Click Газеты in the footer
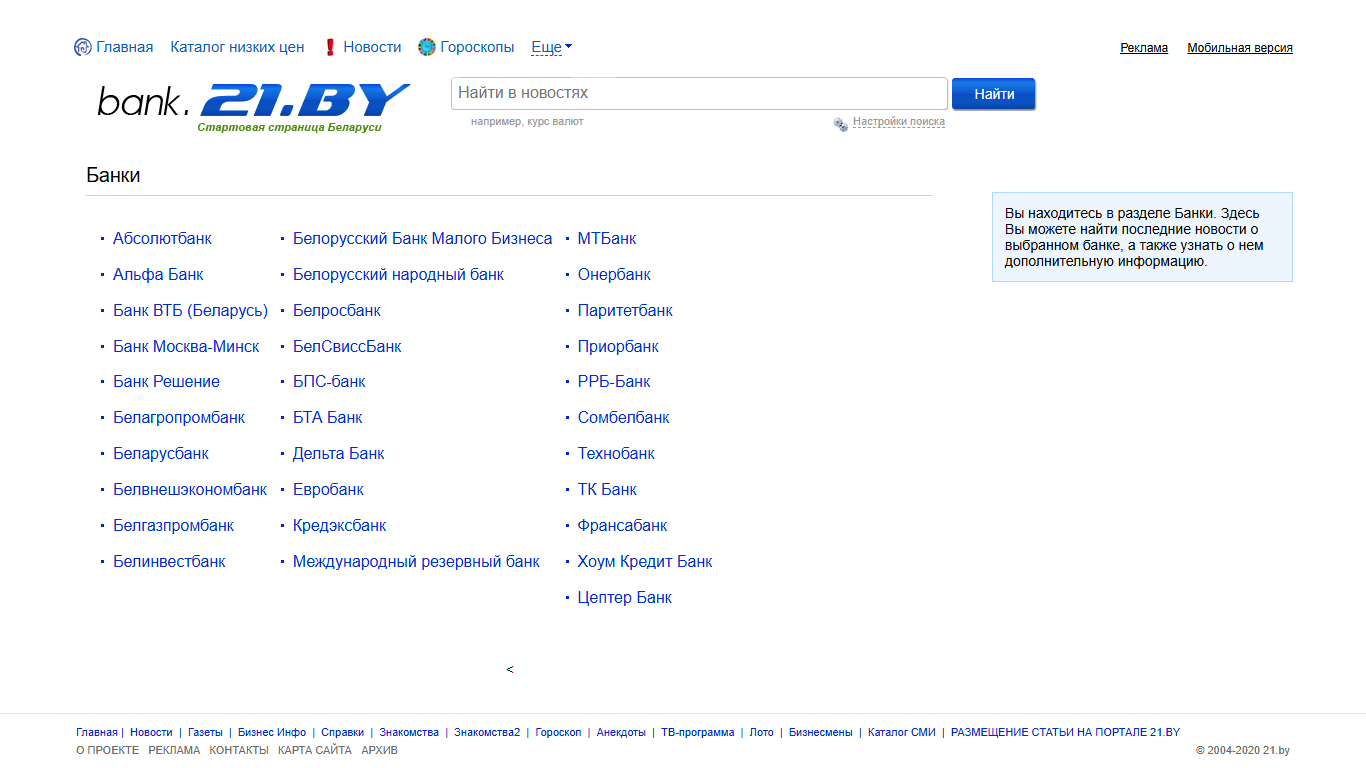Screen dimensions: 1366x768 coord(205,733)
